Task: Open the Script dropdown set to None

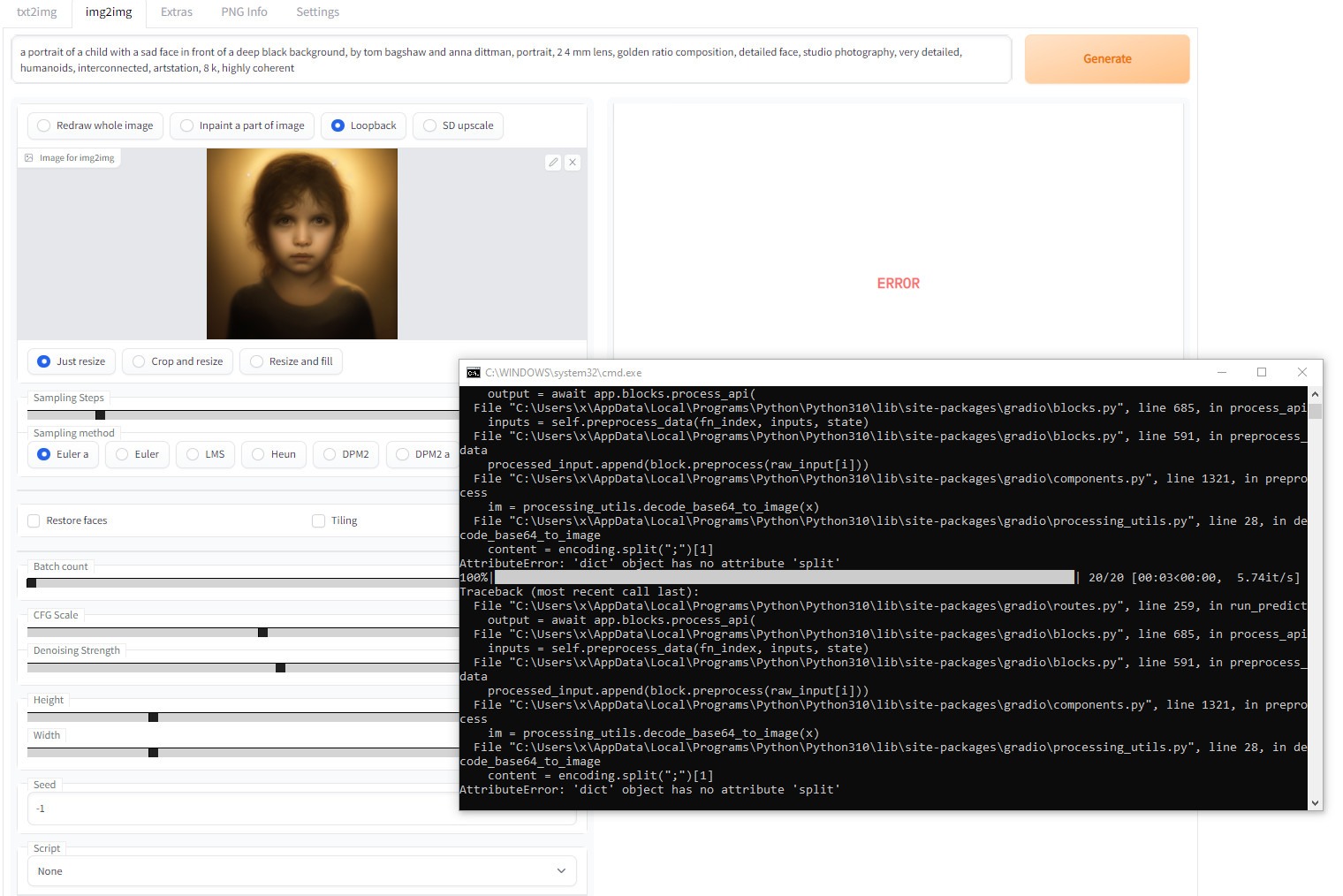Action: pos(301,870)
